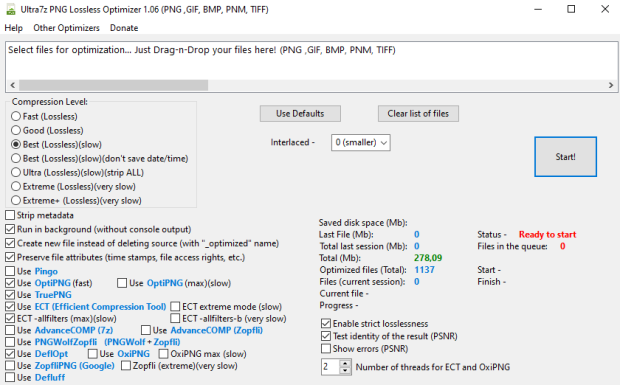This screenshot has height=385, width=620.
Task: Click the file list's left scroll arrow
Action: (x=12, y=85)
